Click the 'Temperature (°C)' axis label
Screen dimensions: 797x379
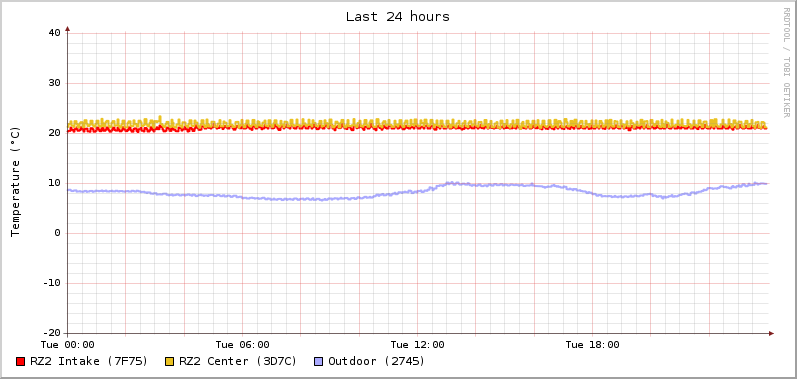(x=15, y=182)
